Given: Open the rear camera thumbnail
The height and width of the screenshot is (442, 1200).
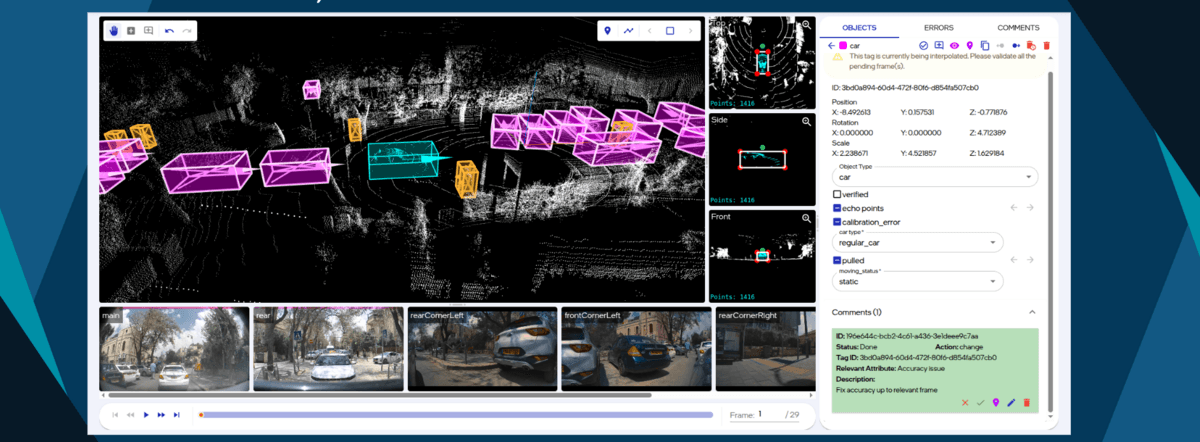Looking at the screenshot, I should pyautogui.click(x=327, y=349).
